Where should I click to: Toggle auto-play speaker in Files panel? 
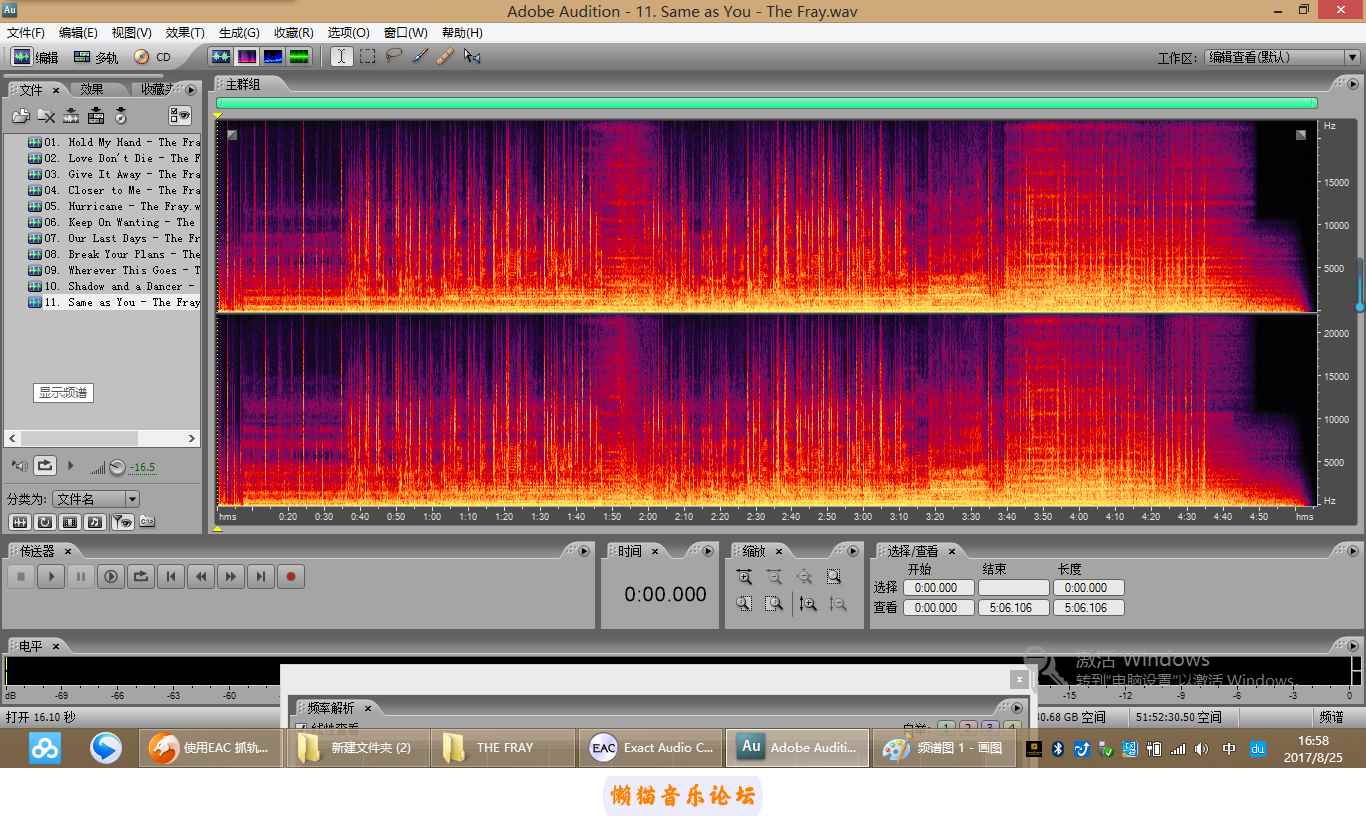(x=20, y=466)
